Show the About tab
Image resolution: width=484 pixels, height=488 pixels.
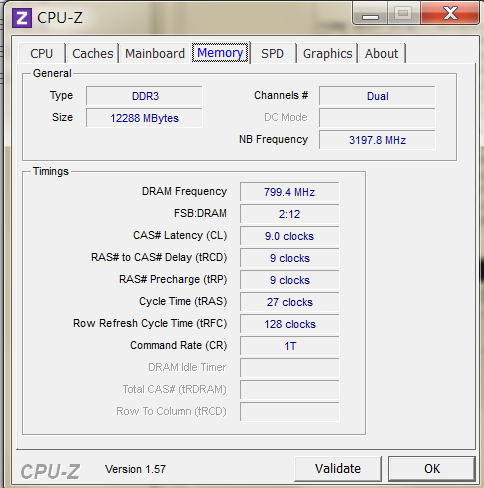click(381, 53)
